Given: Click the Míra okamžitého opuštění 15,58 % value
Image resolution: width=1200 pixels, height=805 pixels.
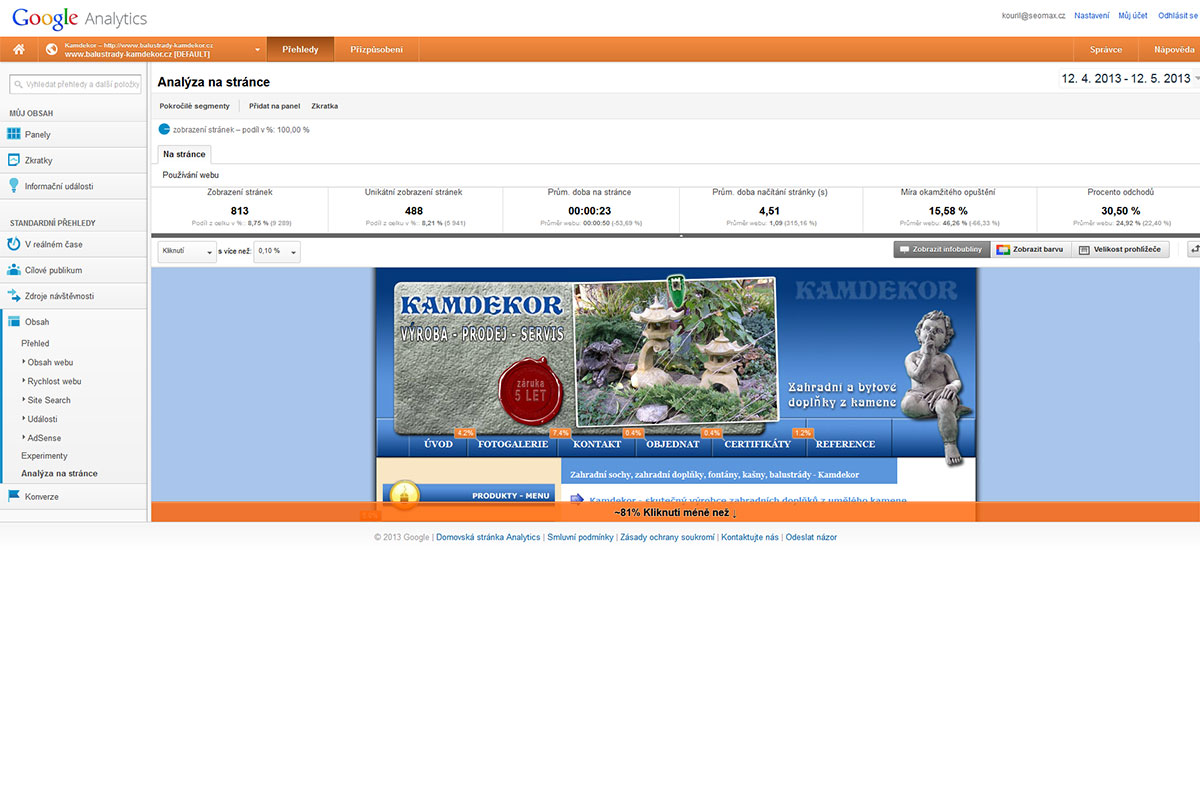Looking at the screenshot, I should point(948,211).
